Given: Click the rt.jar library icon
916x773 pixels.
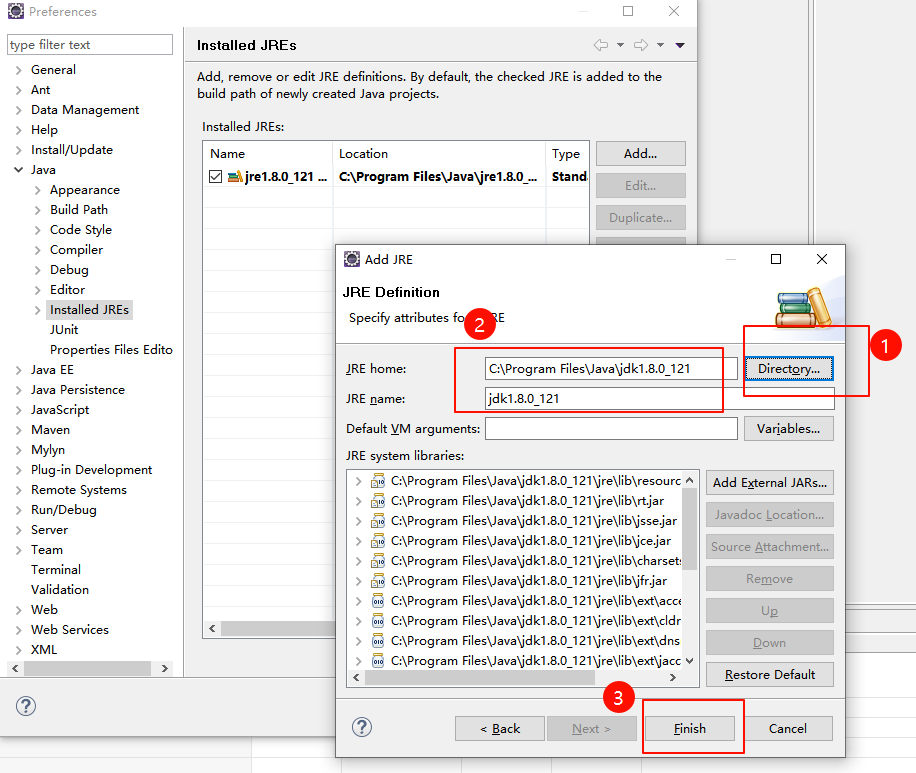Looking at the screenshot, I should click(378, 501).
